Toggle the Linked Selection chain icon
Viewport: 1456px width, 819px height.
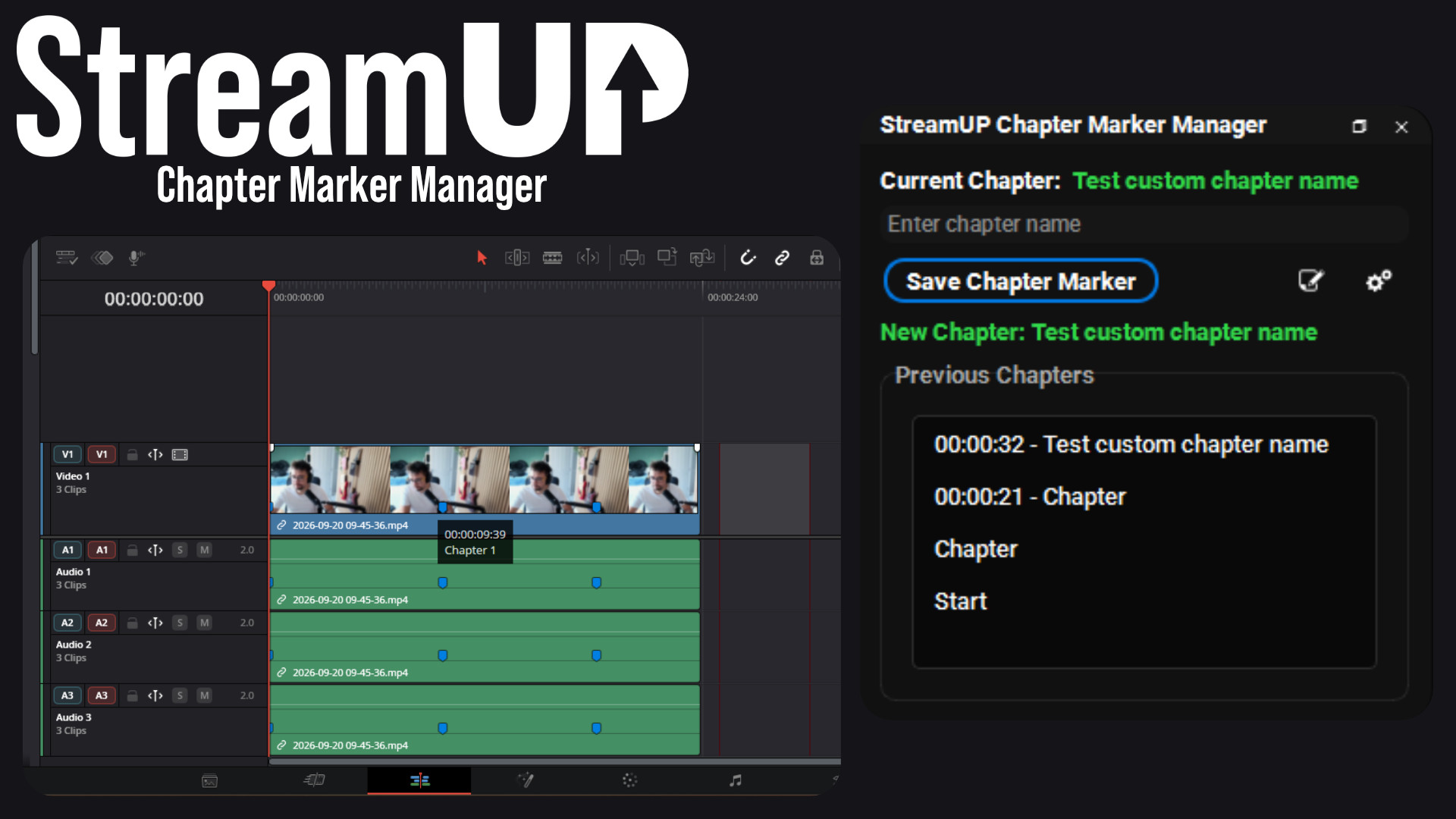tap(782, 258)
